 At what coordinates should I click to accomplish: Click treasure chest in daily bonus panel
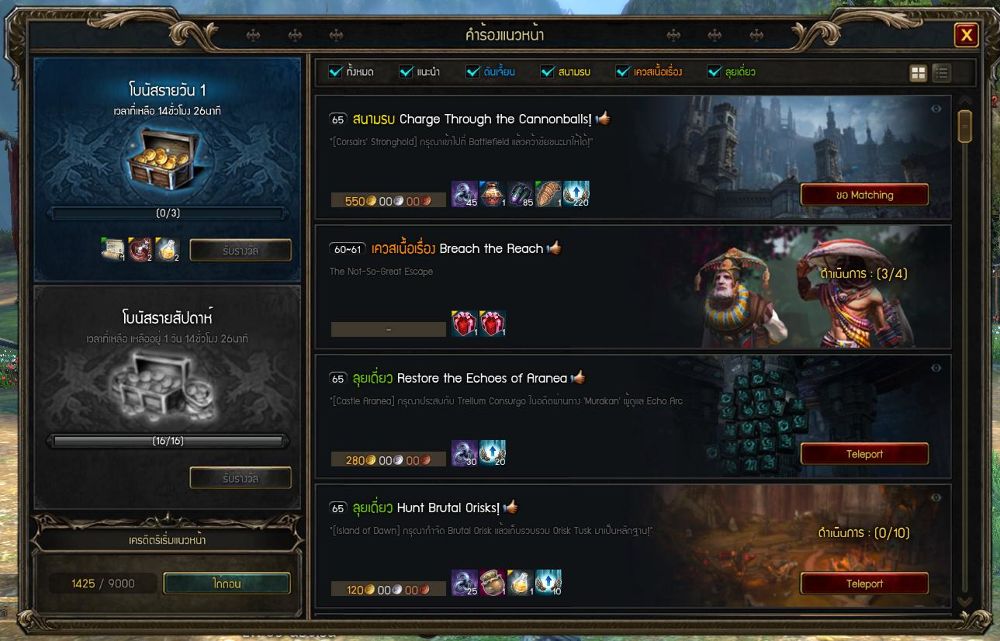point(167,159)
